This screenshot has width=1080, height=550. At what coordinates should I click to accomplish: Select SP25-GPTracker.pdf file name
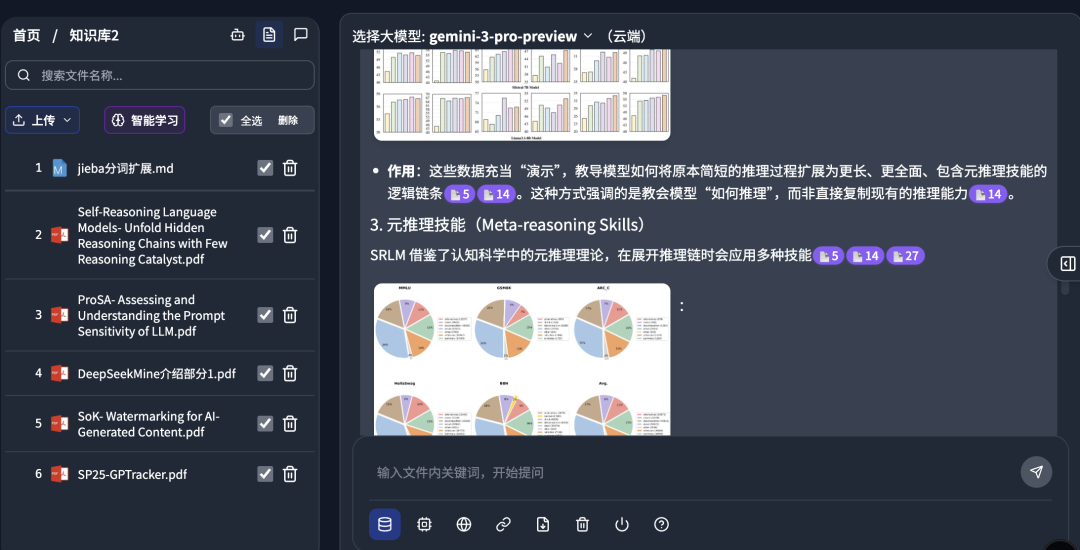pyautogui.click(x=132, y=474)
